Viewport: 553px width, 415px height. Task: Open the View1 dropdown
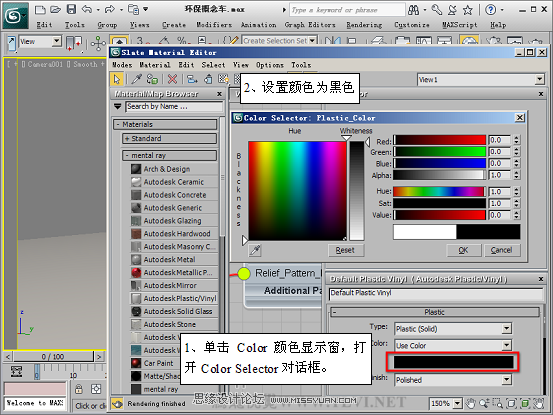(539, 80)
